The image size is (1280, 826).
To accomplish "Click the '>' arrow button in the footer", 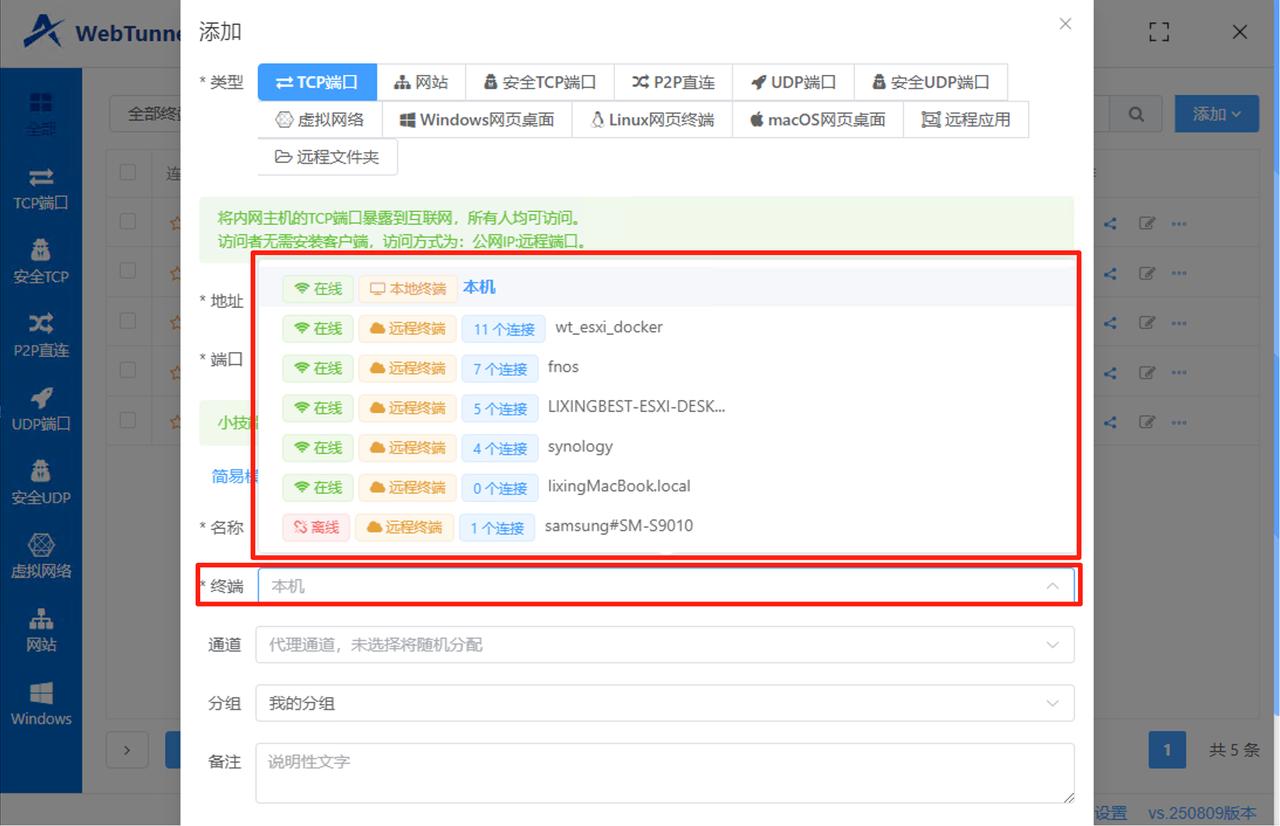I will tap(127, 750).
